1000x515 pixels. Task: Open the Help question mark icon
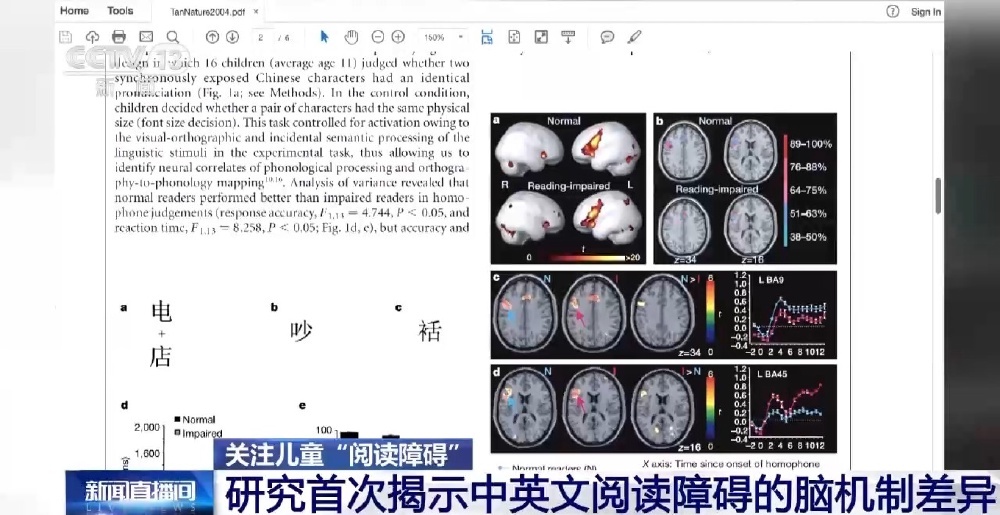(892, 12)
